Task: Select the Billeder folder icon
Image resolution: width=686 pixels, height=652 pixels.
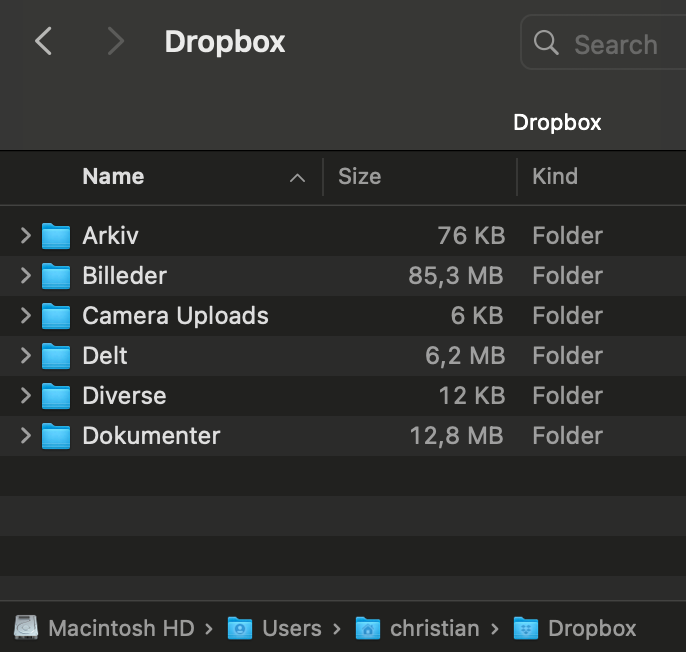Action: point(56,276)
